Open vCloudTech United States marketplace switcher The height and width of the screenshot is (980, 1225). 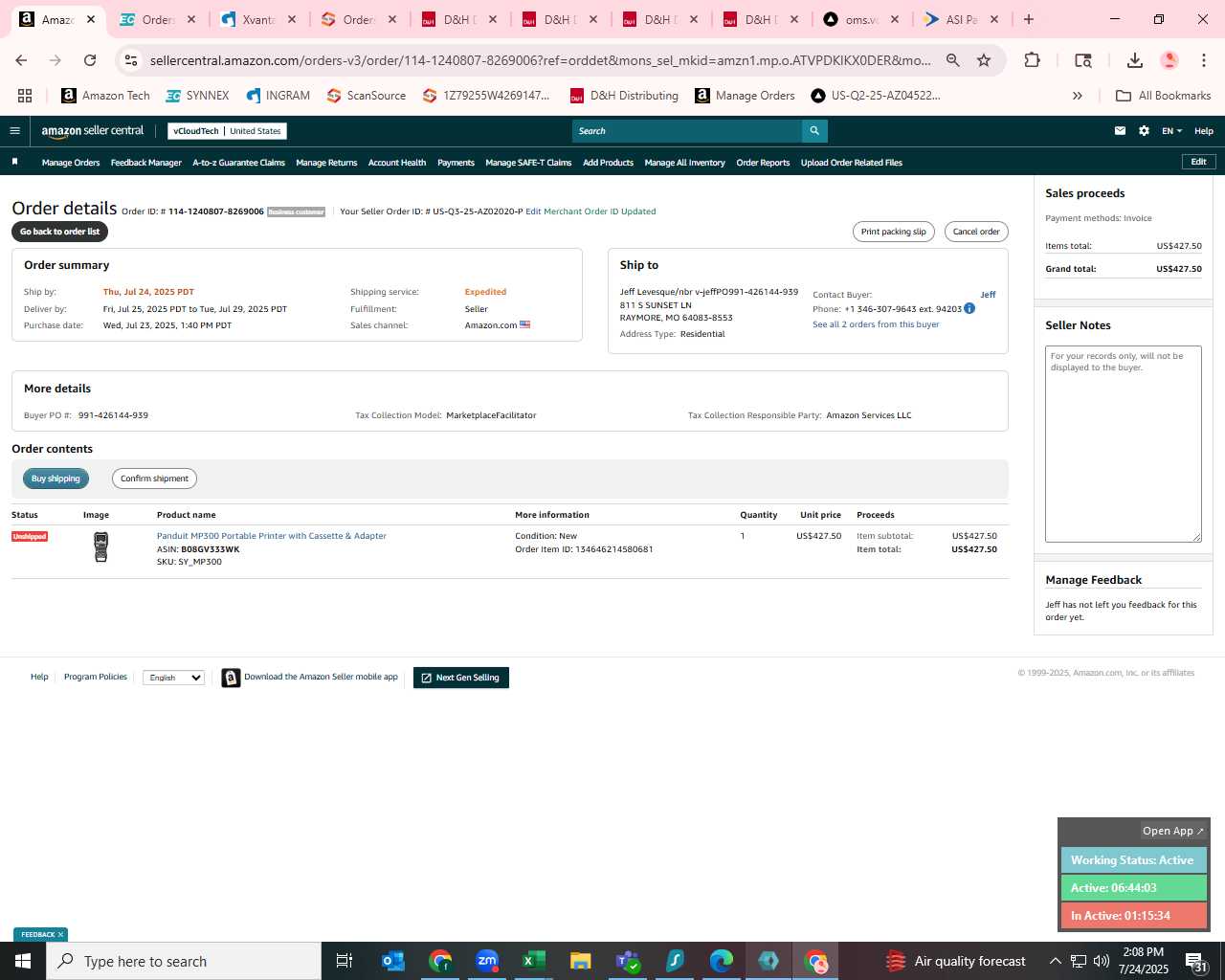tap(227, 131)
